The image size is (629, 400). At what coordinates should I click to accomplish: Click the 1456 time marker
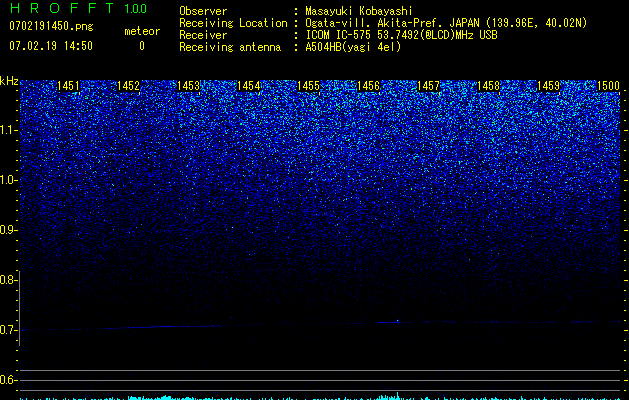[x=368, y=86]
